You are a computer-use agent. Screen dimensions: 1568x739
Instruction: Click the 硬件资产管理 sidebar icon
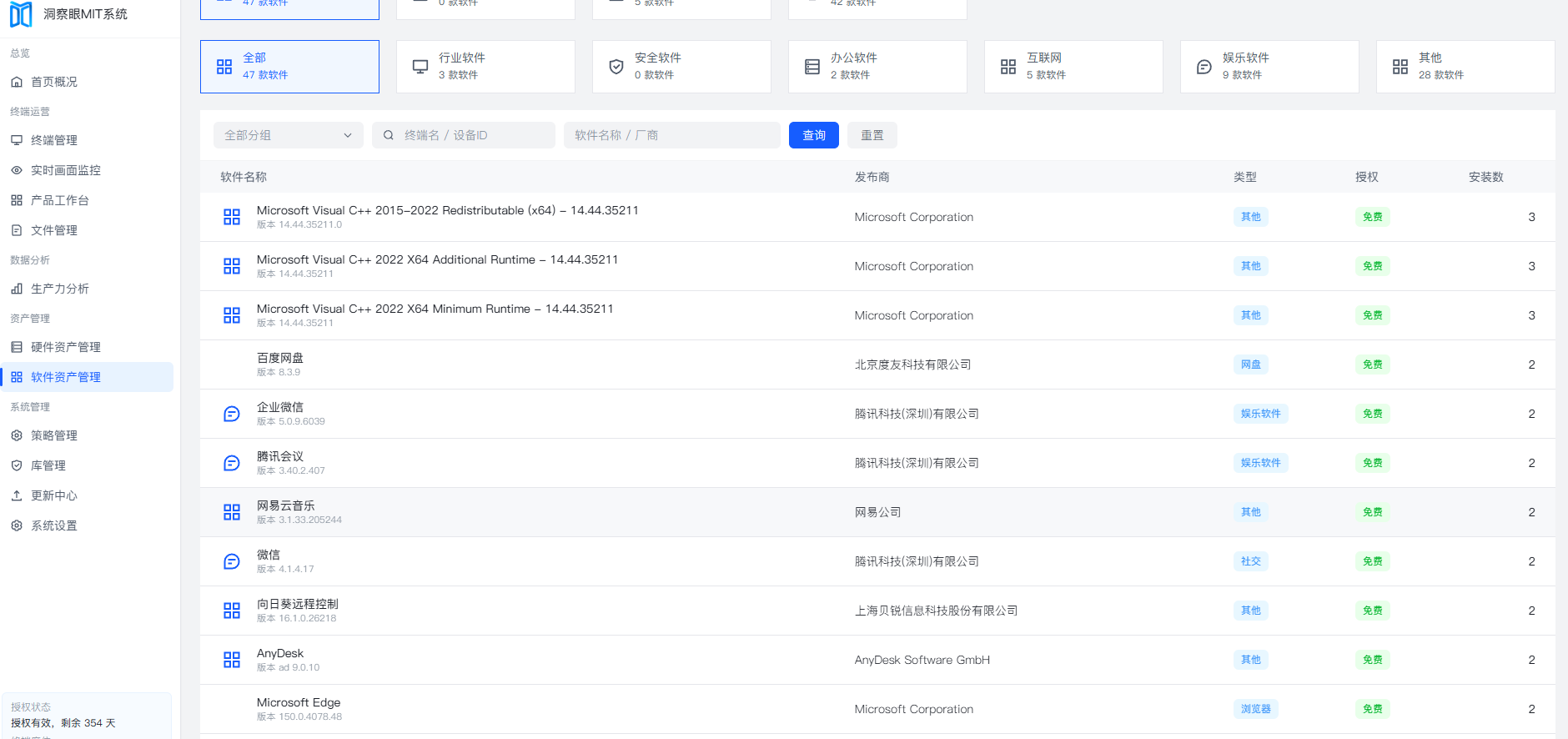(17, 347)
